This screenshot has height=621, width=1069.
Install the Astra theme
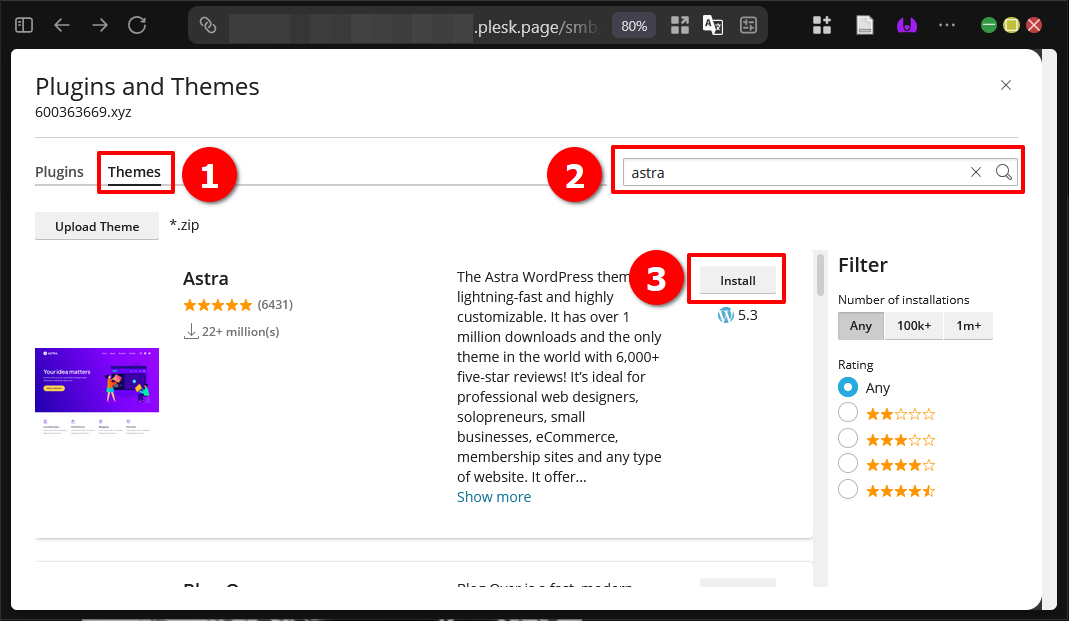pos(738,280)
